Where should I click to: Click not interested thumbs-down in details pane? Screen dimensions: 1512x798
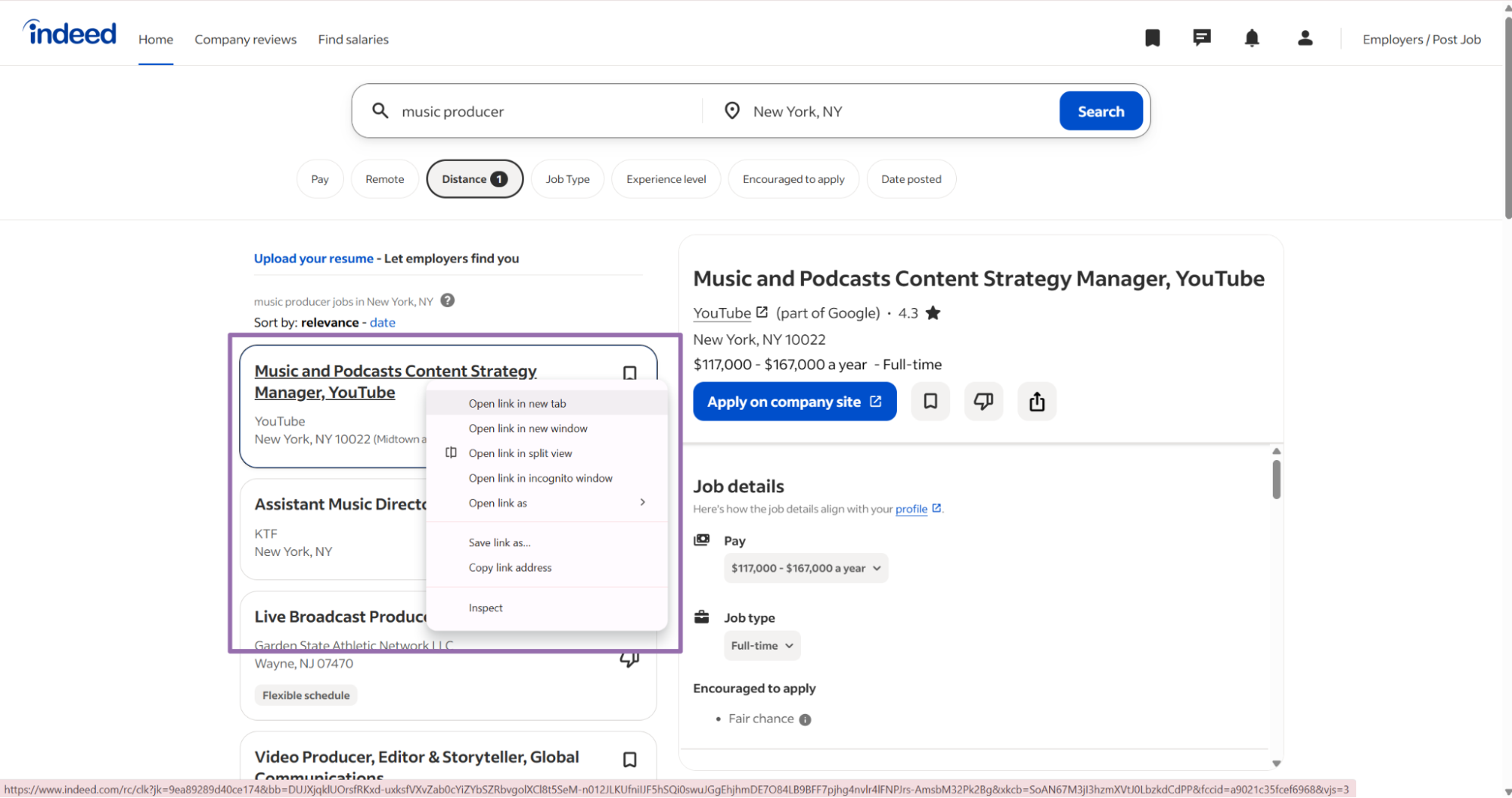983,401
